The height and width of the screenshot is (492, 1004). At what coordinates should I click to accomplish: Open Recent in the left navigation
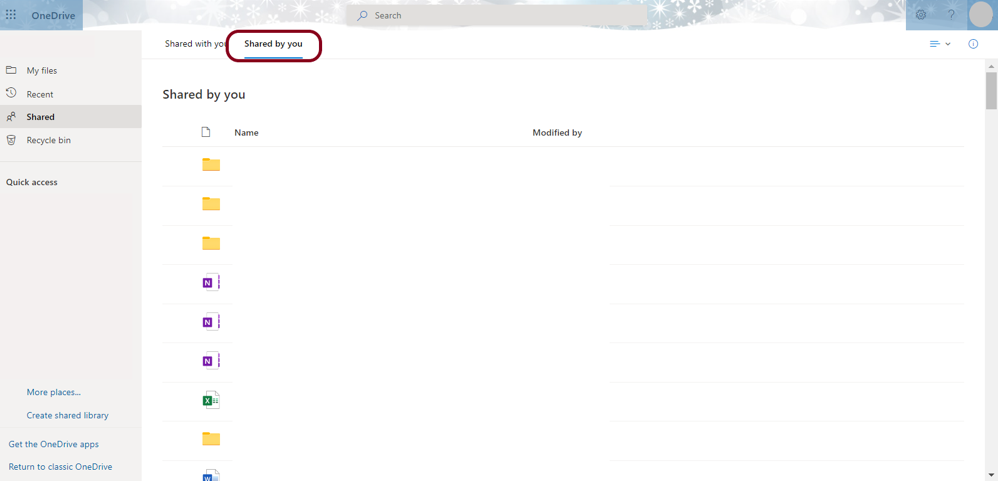tap(40, 95)
